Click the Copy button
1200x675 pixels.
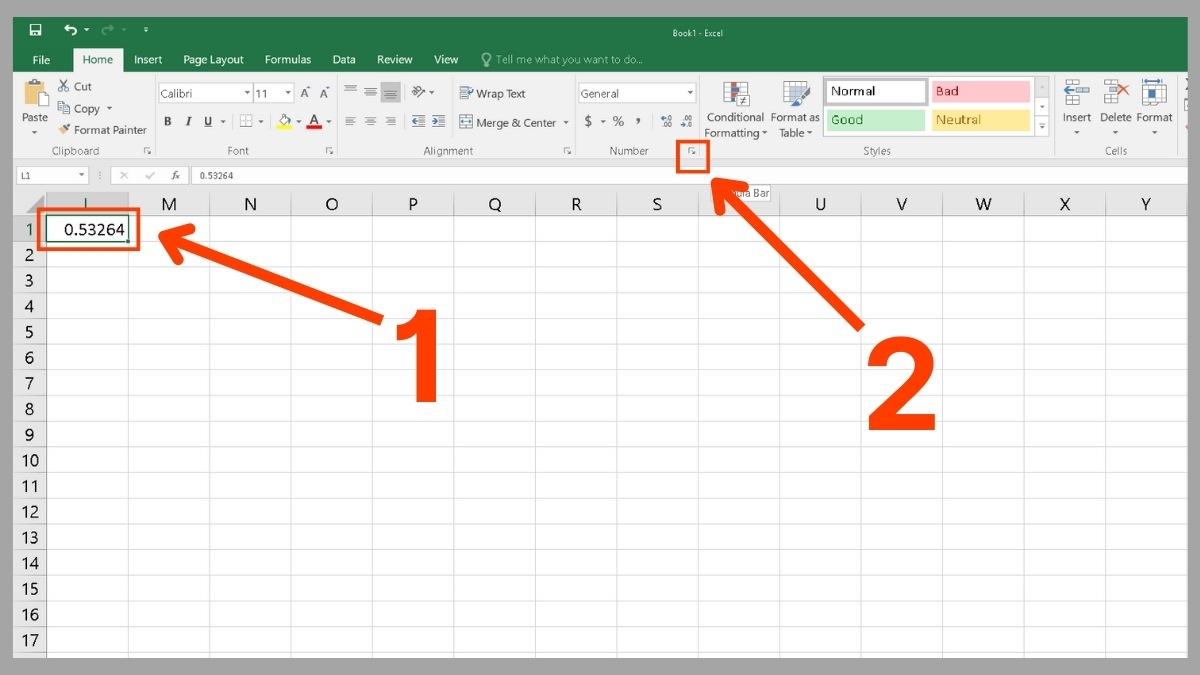coord(79,108)
